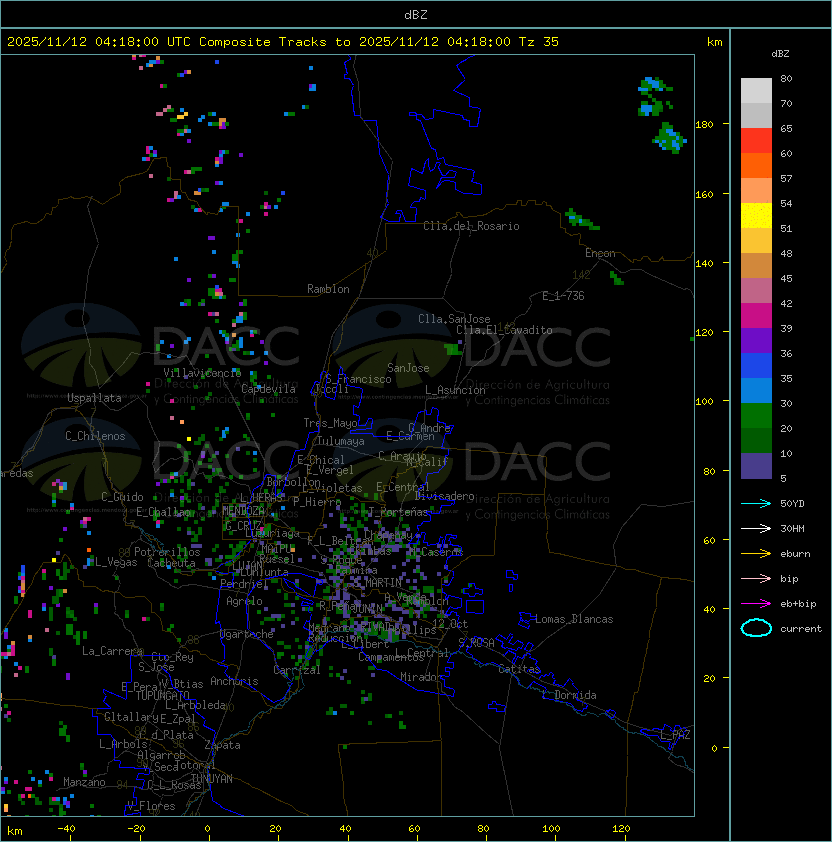Click the 'Manzano' map label

tap(84, 782)
